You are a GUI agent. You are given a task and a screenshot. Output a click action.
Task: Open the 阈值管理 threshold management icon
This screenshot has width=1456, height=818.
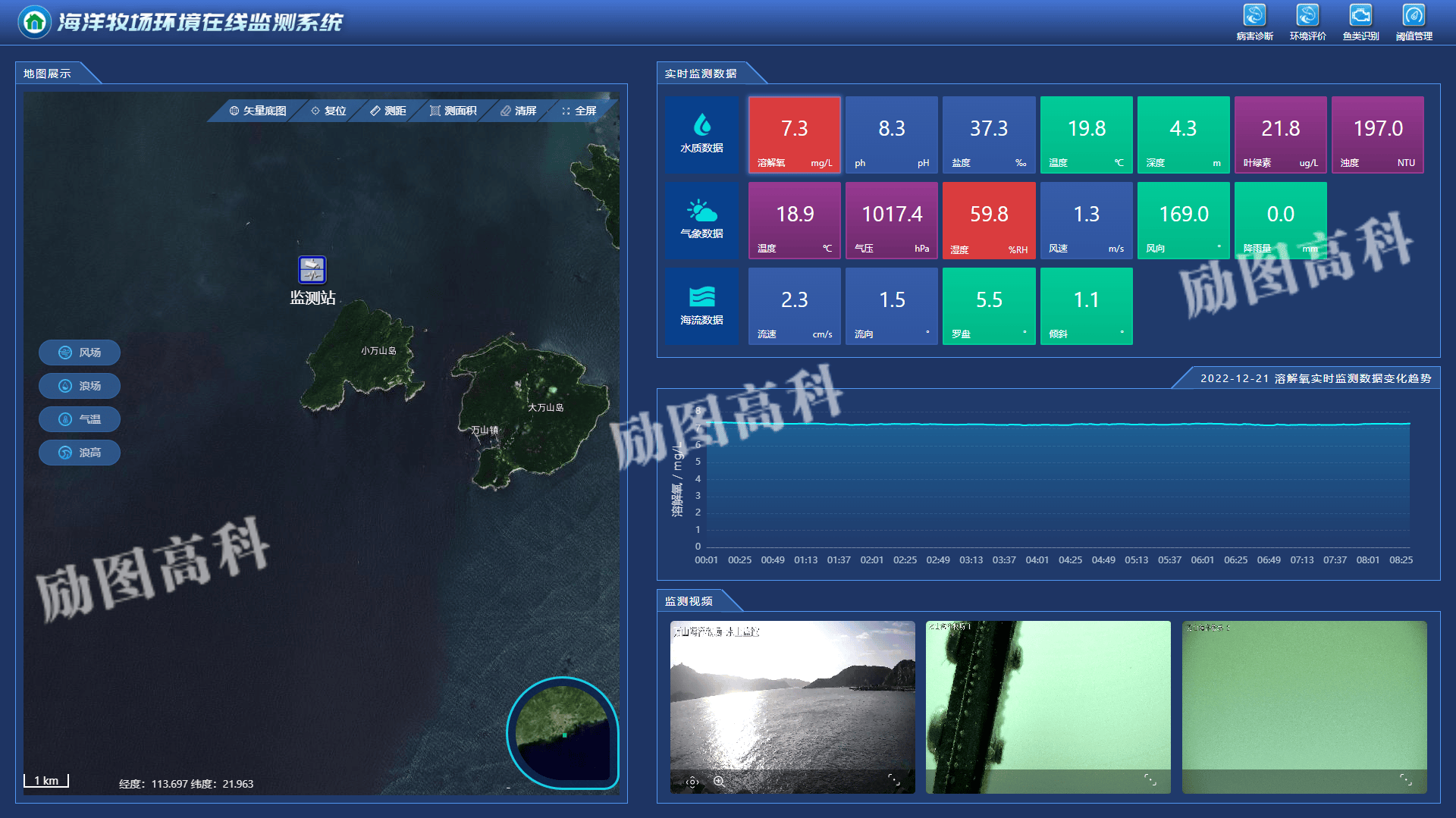coord(1414,16)
